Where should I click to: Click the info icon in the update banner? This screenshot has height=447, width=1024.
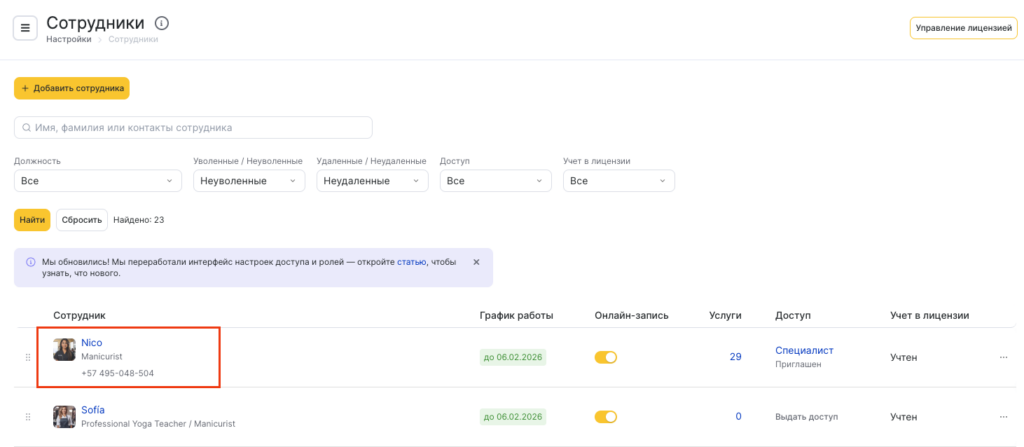click(30, 262)
